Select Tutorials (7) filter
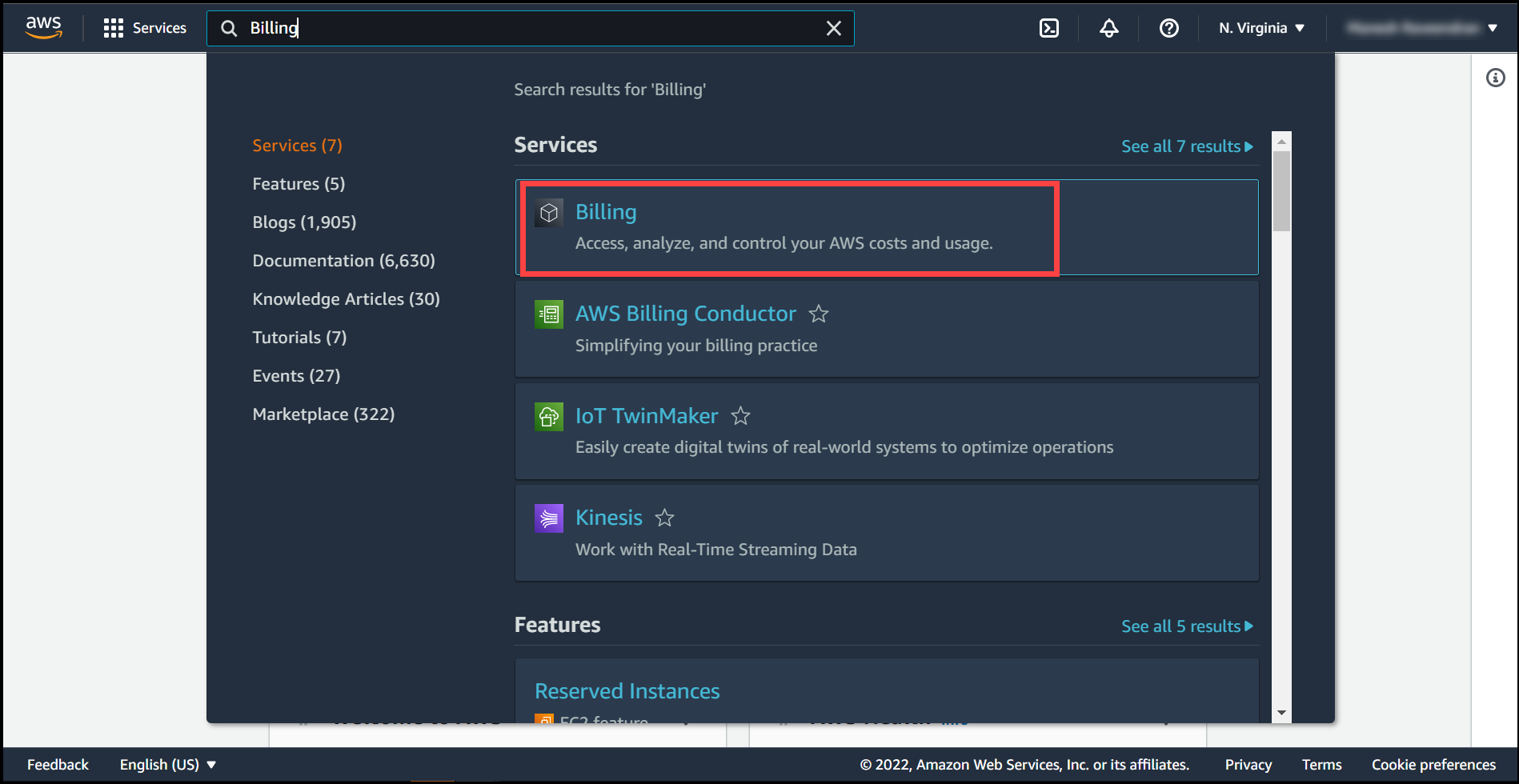 (x=300, y=338)
